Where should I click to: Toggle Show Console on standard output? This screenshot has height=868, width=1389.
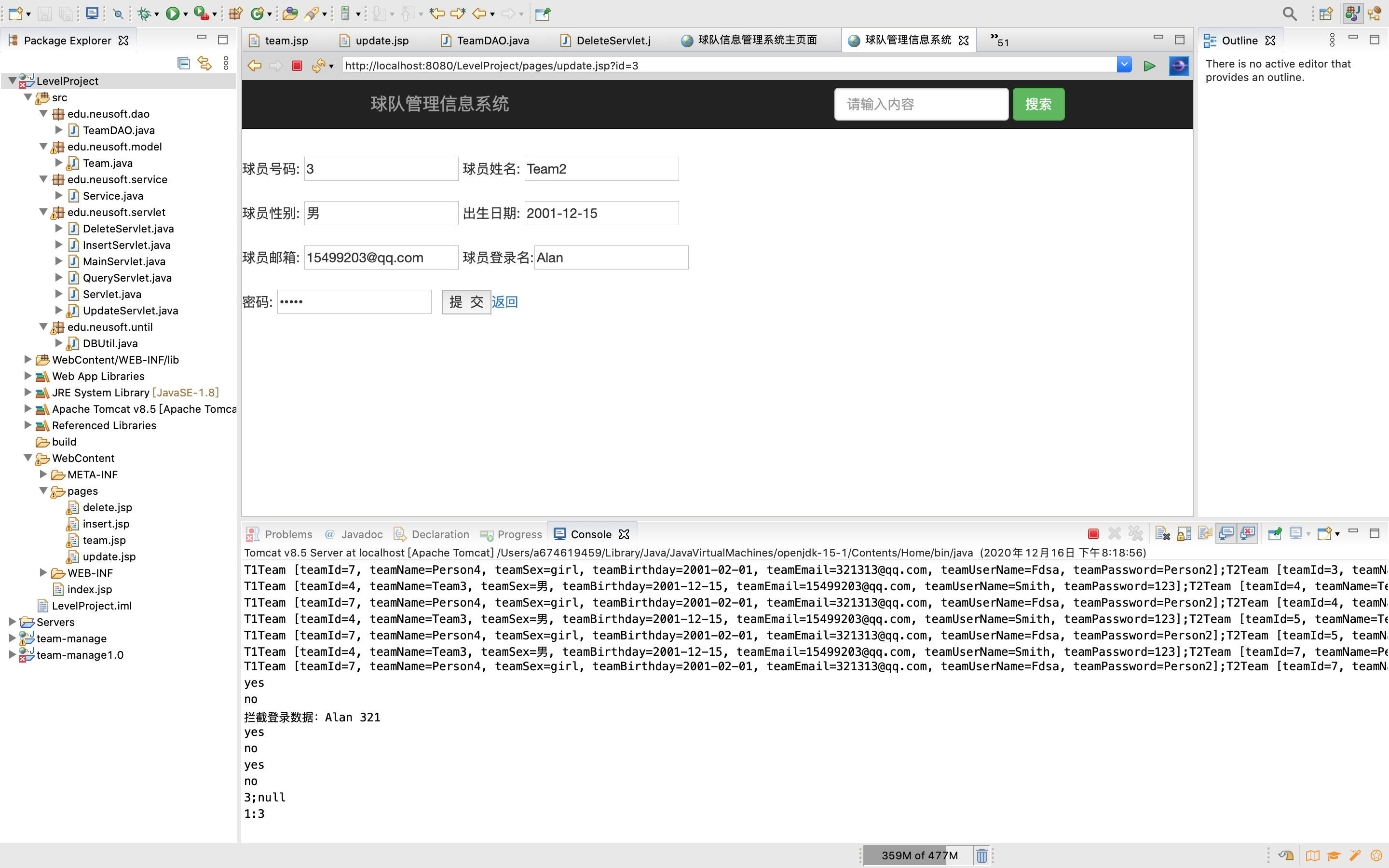pyautogui.click(x=1226, y=534)
